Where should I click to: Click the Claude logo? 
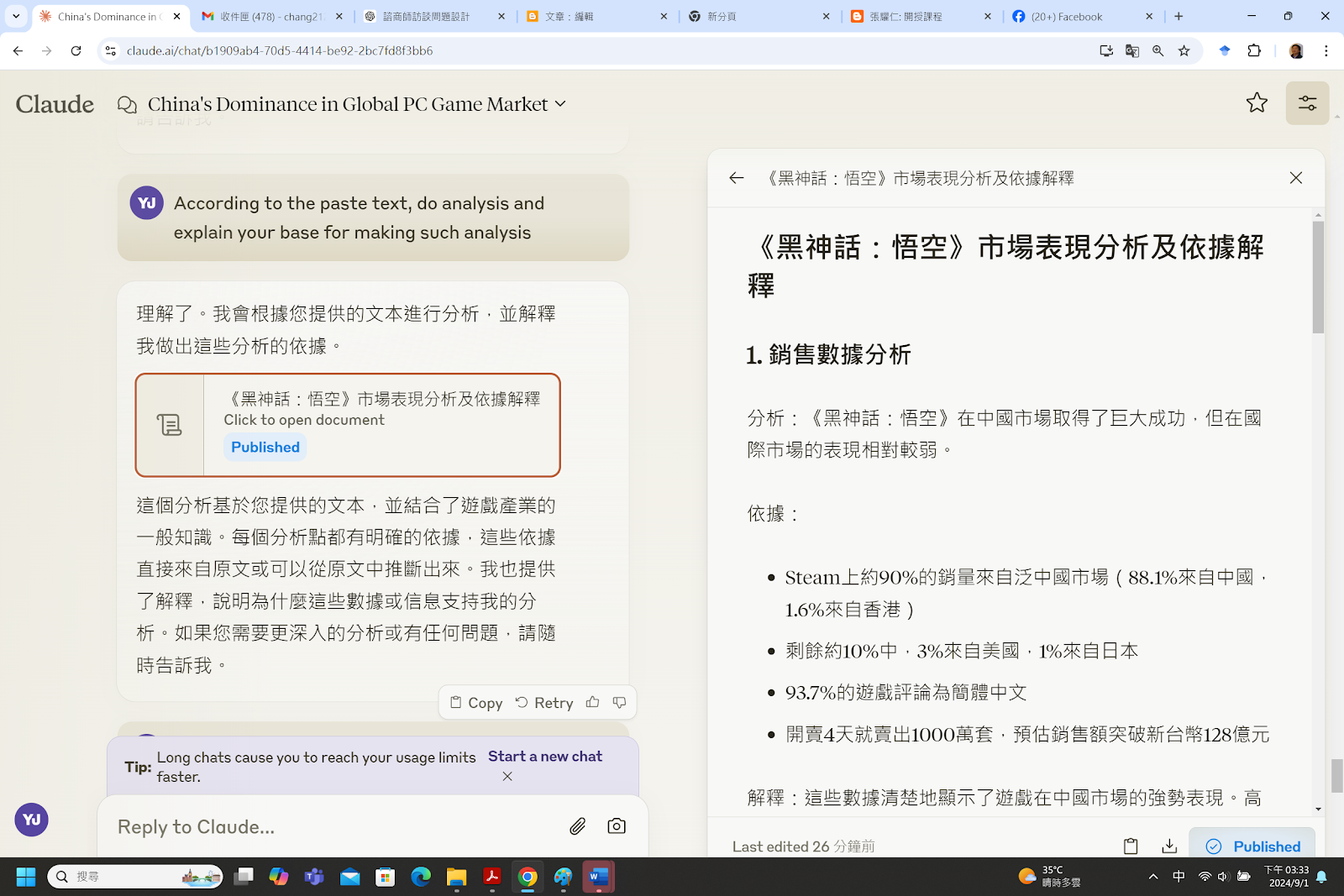pyautogui.click(x=55, y=104)
